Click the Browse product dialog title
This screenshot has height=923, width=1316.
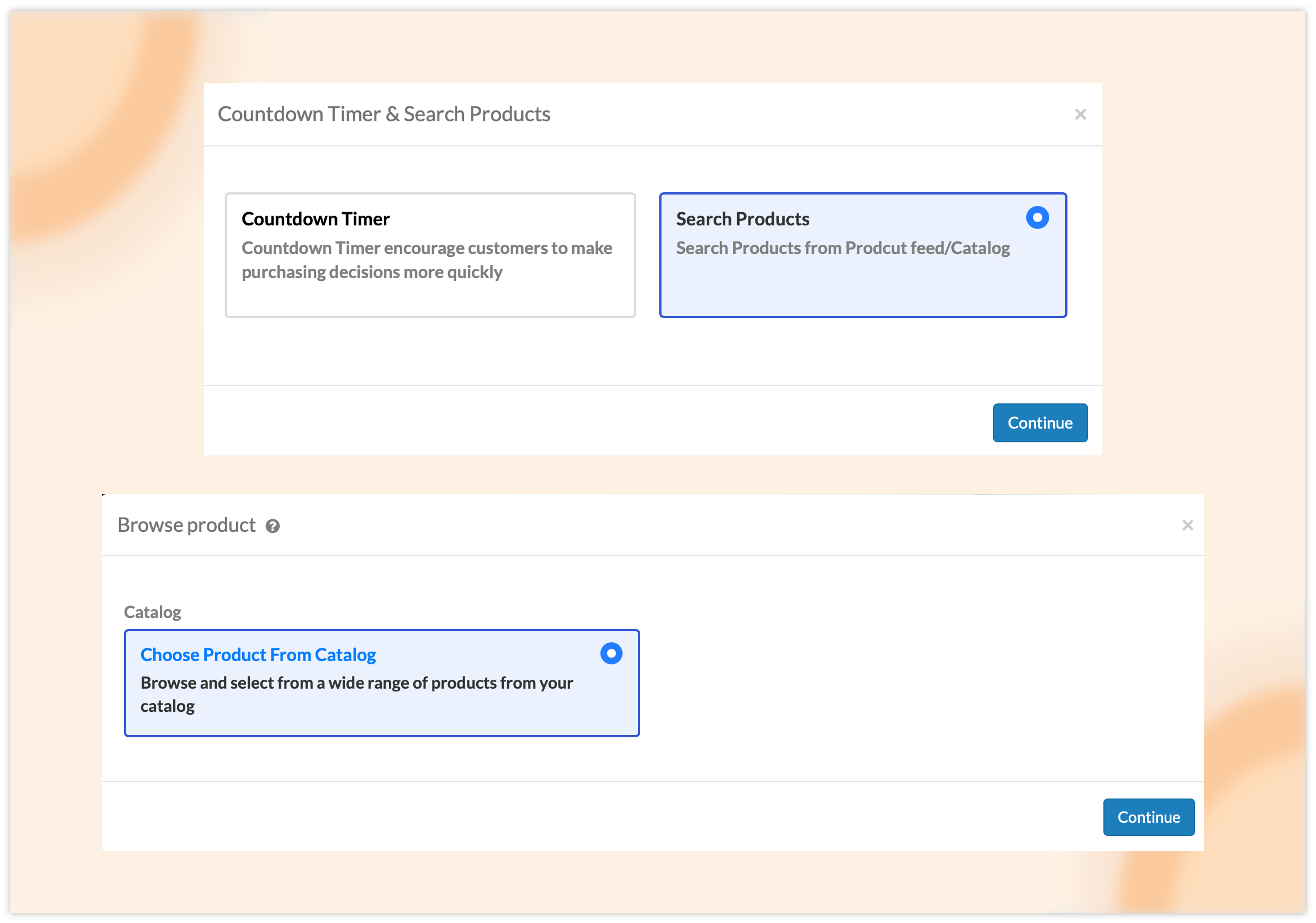click(x=186, y=525)
